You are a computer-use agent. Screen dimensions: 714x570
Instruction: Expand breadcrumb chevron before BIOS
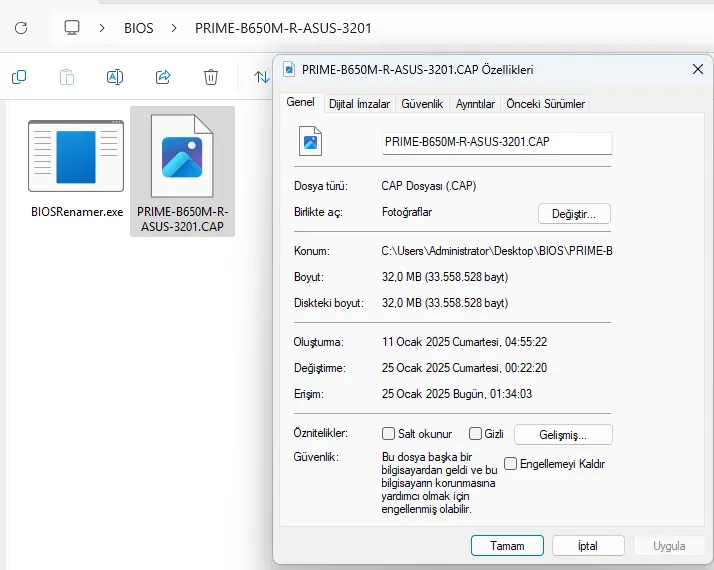pos(102,28)
